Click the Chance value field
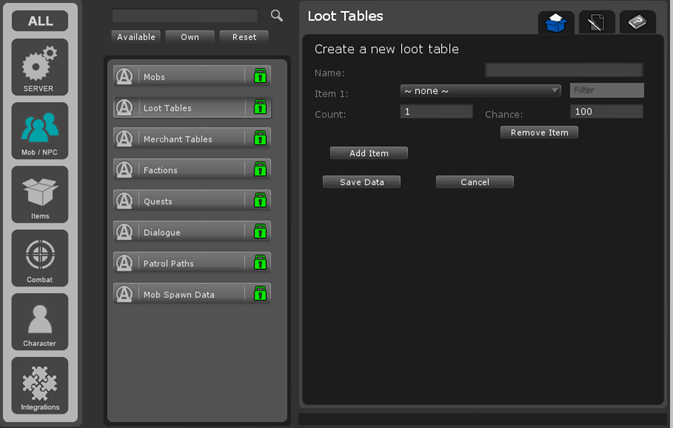 point(606,112)
